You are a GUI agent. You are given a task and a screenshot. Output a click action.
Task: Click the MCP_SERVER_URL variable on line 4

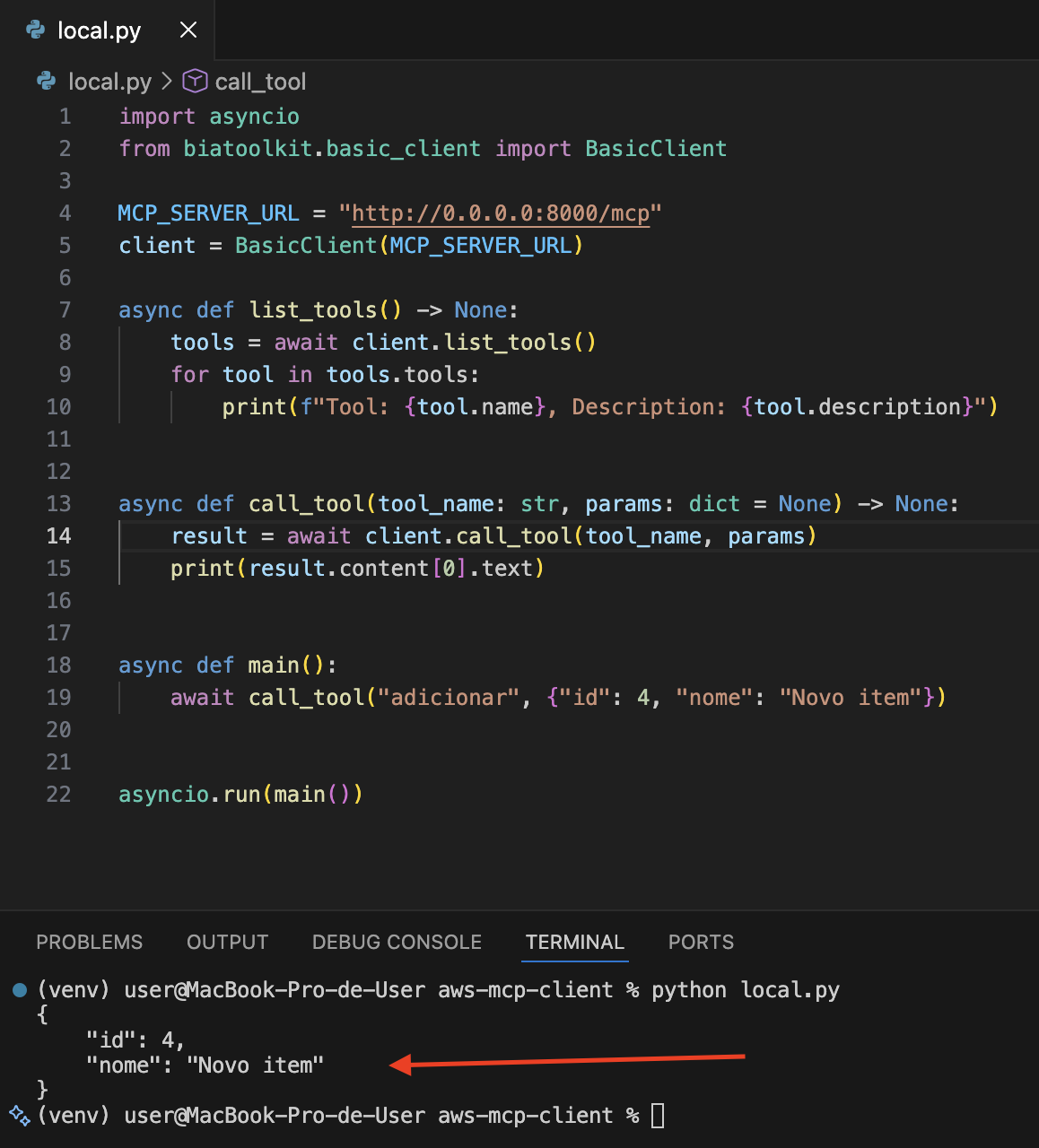[x=208, y=213]
